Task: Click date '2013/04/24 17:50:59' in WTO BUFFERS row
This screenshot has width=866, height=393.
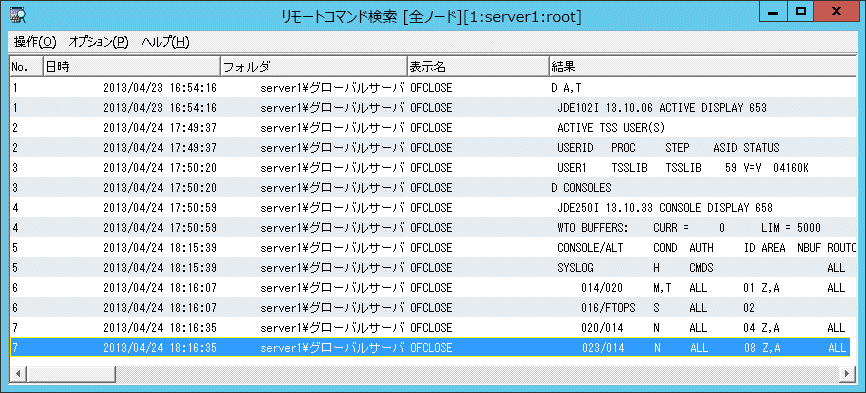Action: [160, 227]
